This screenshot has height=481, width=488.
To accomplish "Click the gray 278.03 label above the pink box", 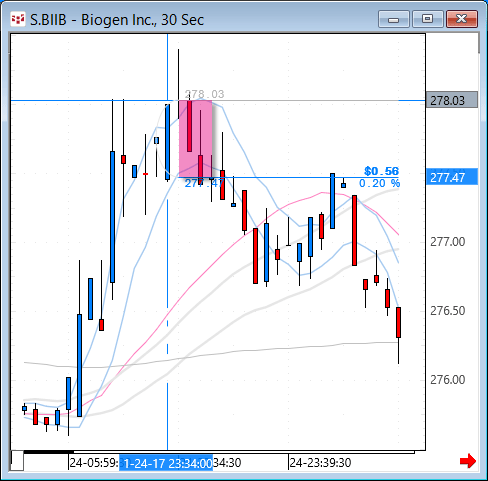I will [x=204, y=94].
